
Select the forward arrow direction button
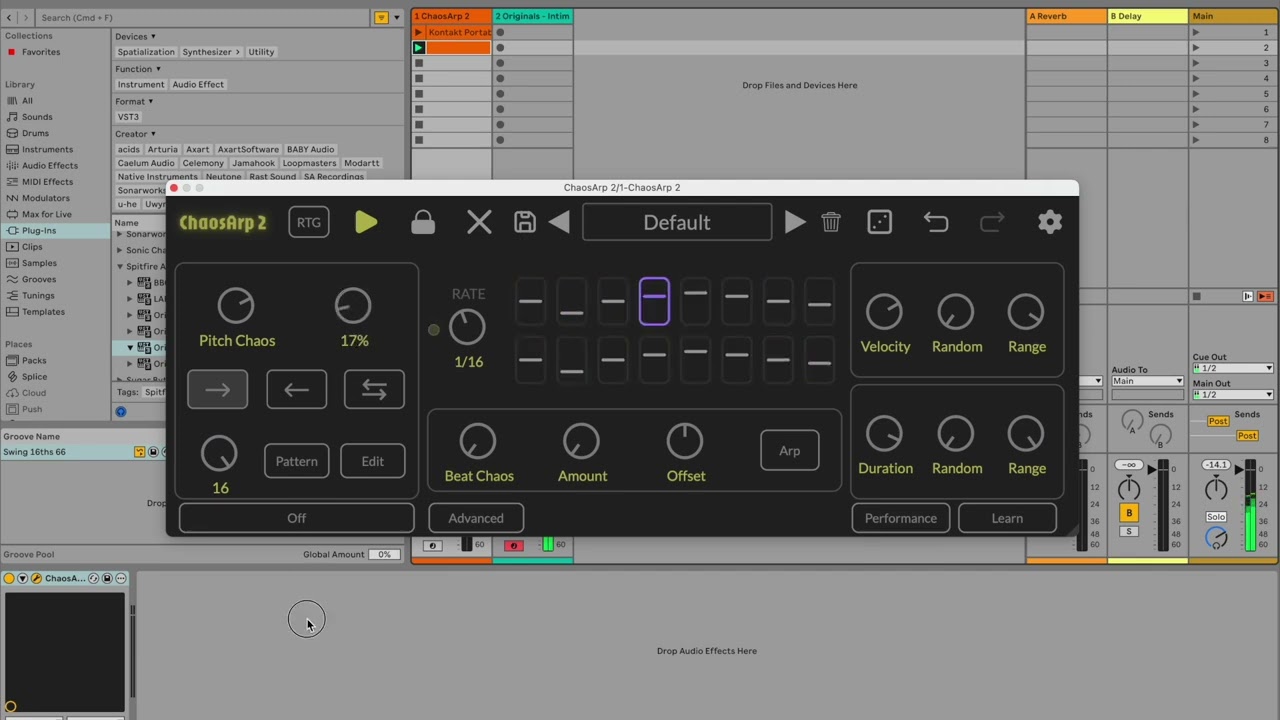point(217,390)
